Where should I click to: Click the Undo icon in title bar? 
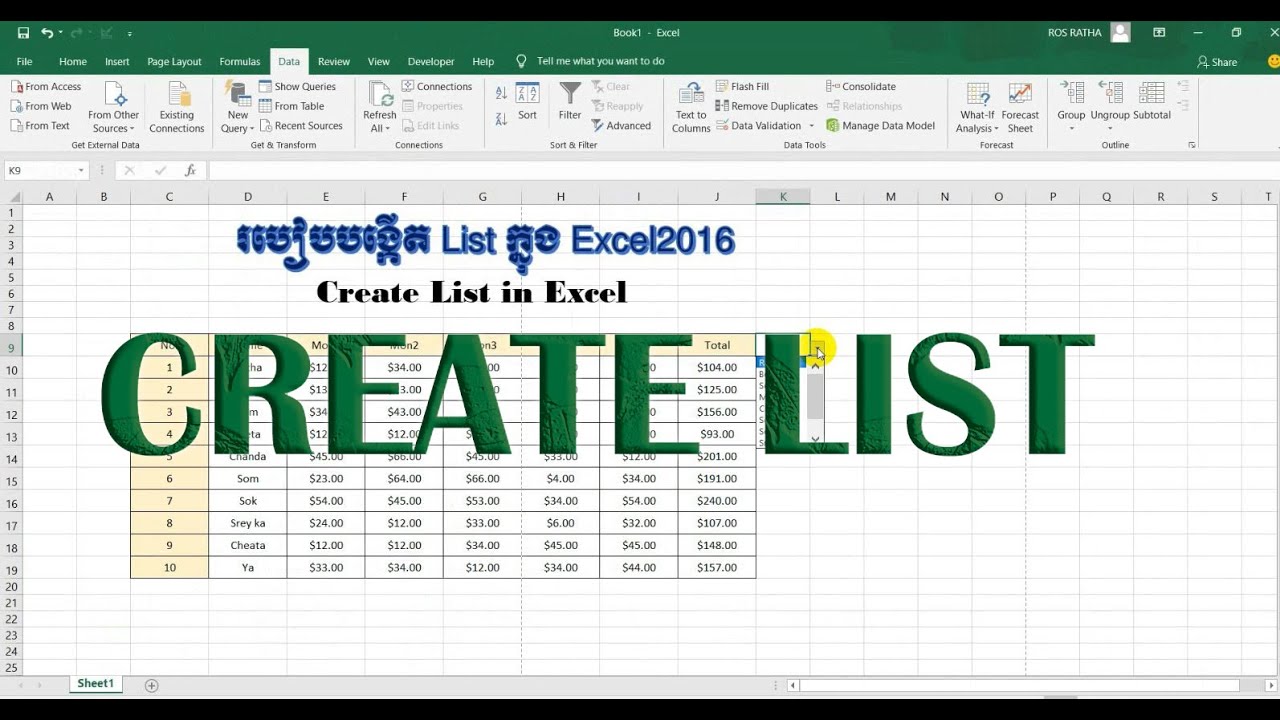coord(47,33)
